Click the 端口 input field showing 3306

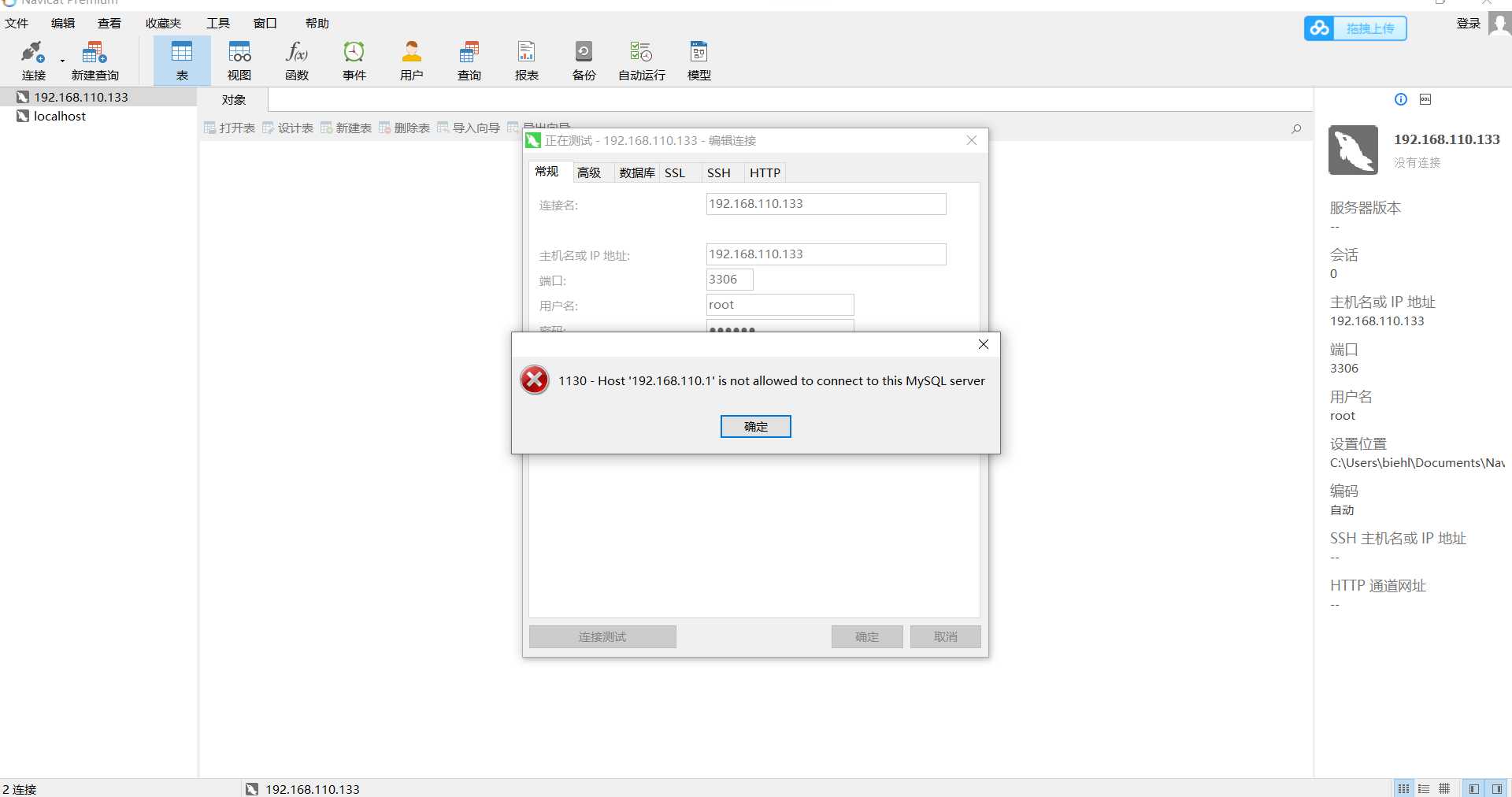point(729,280)
